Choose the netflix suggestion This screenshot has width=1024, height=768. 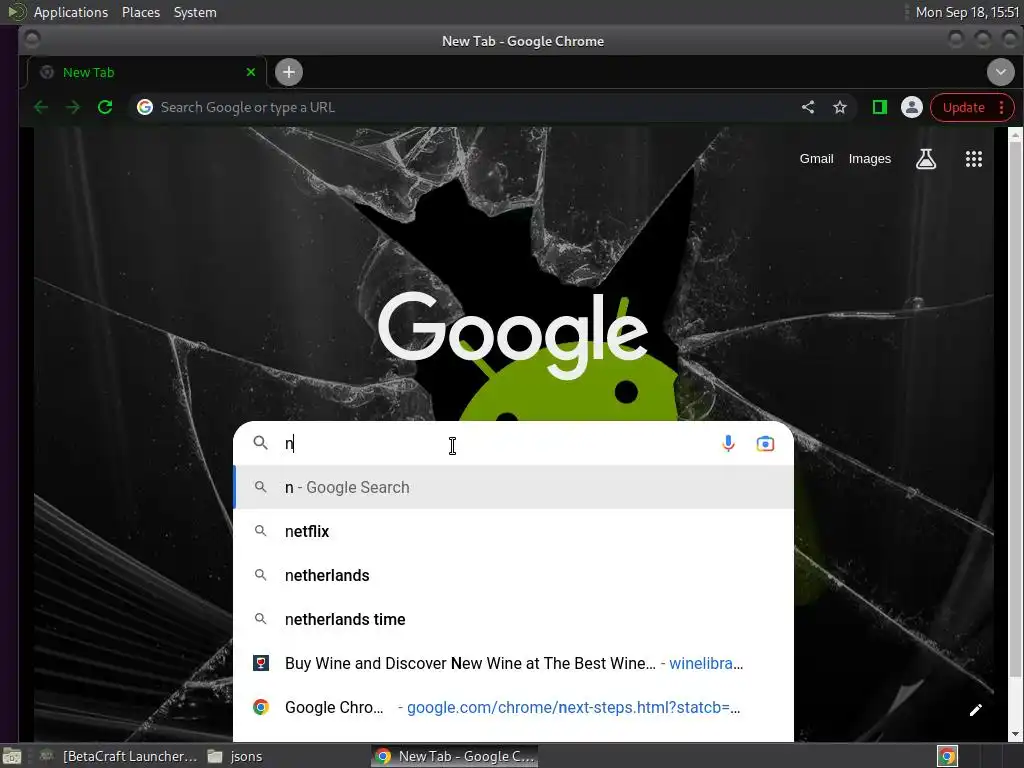click(514, 531)
